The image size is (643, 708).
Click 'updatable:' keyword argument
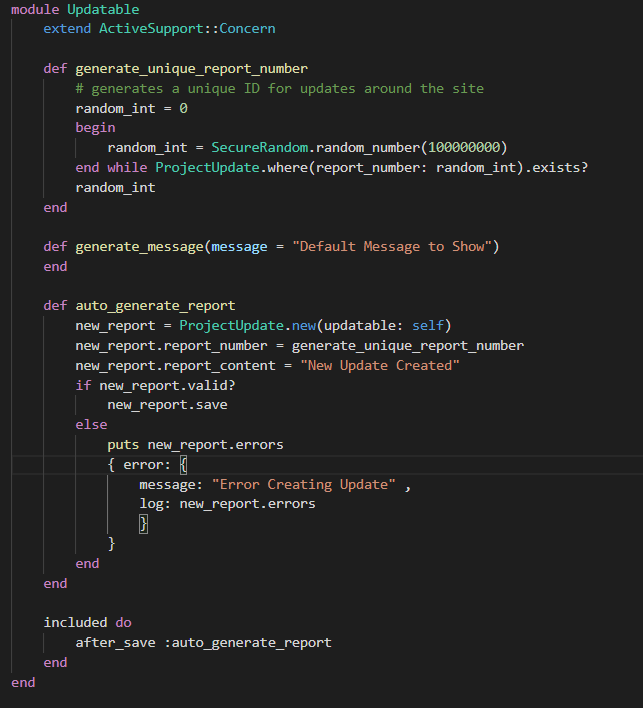pos(363,326)
